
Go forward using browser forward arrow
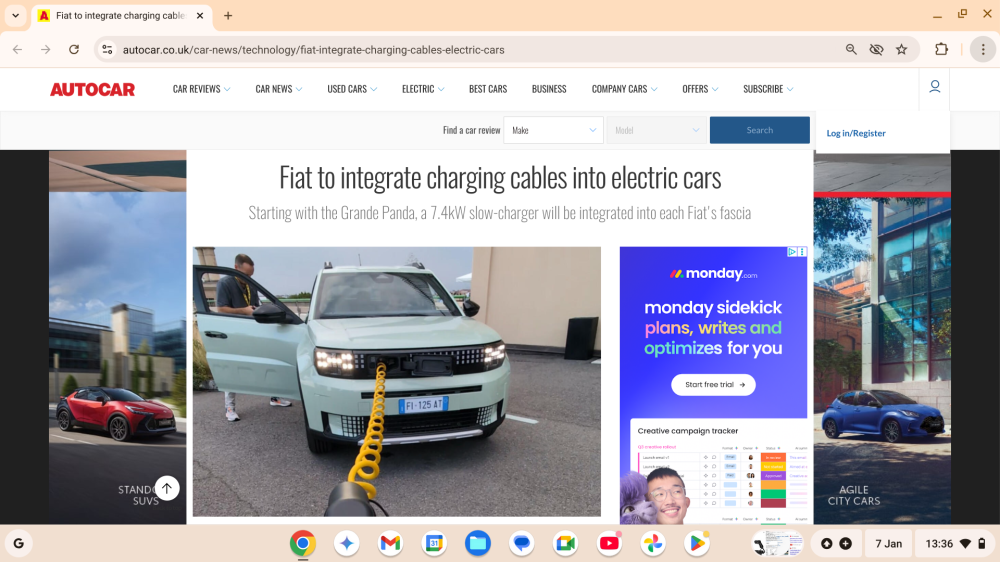tap(45, 50)
